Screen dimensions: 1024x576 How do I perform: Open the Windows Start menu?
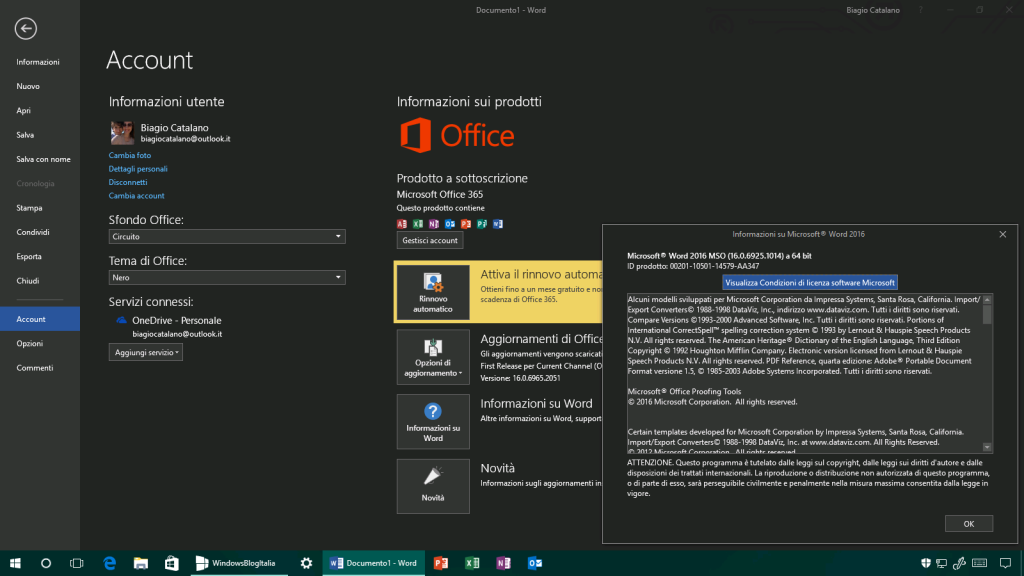tap(15, 563)
